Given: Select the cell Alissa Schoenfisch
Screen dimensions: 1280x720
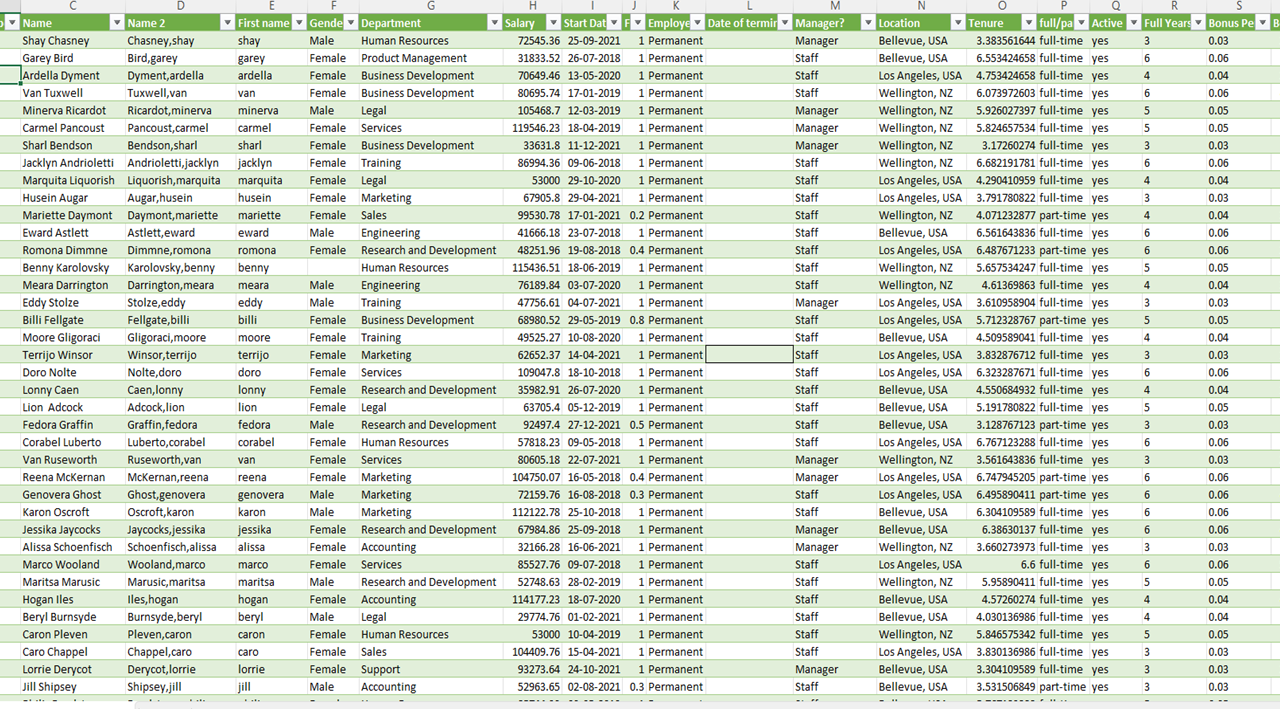Looking at the screenshot, I should click(x=72, y=547).
